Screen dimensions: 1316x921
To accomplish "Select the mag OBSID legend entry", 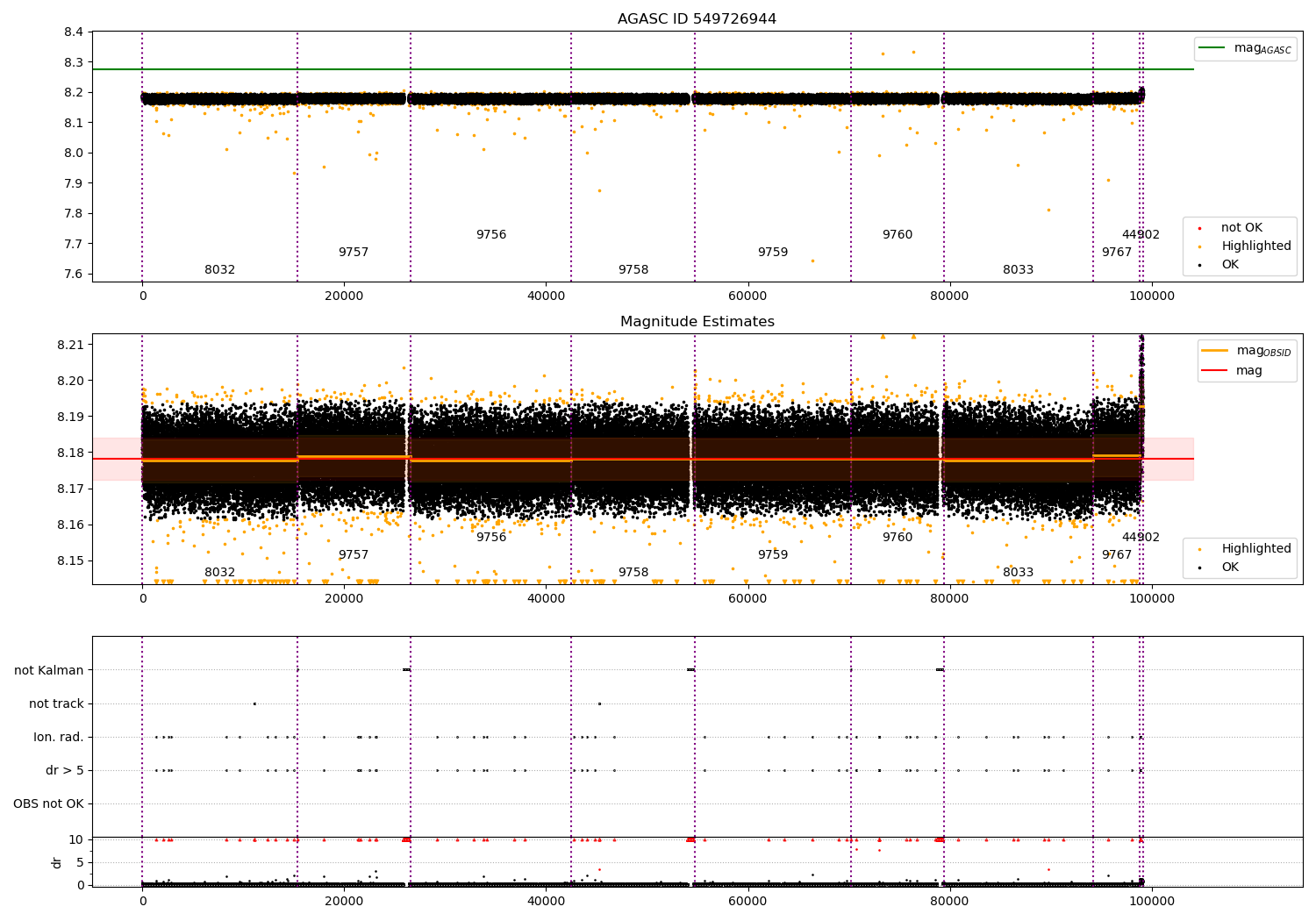I will click(x=1247, y=351).
